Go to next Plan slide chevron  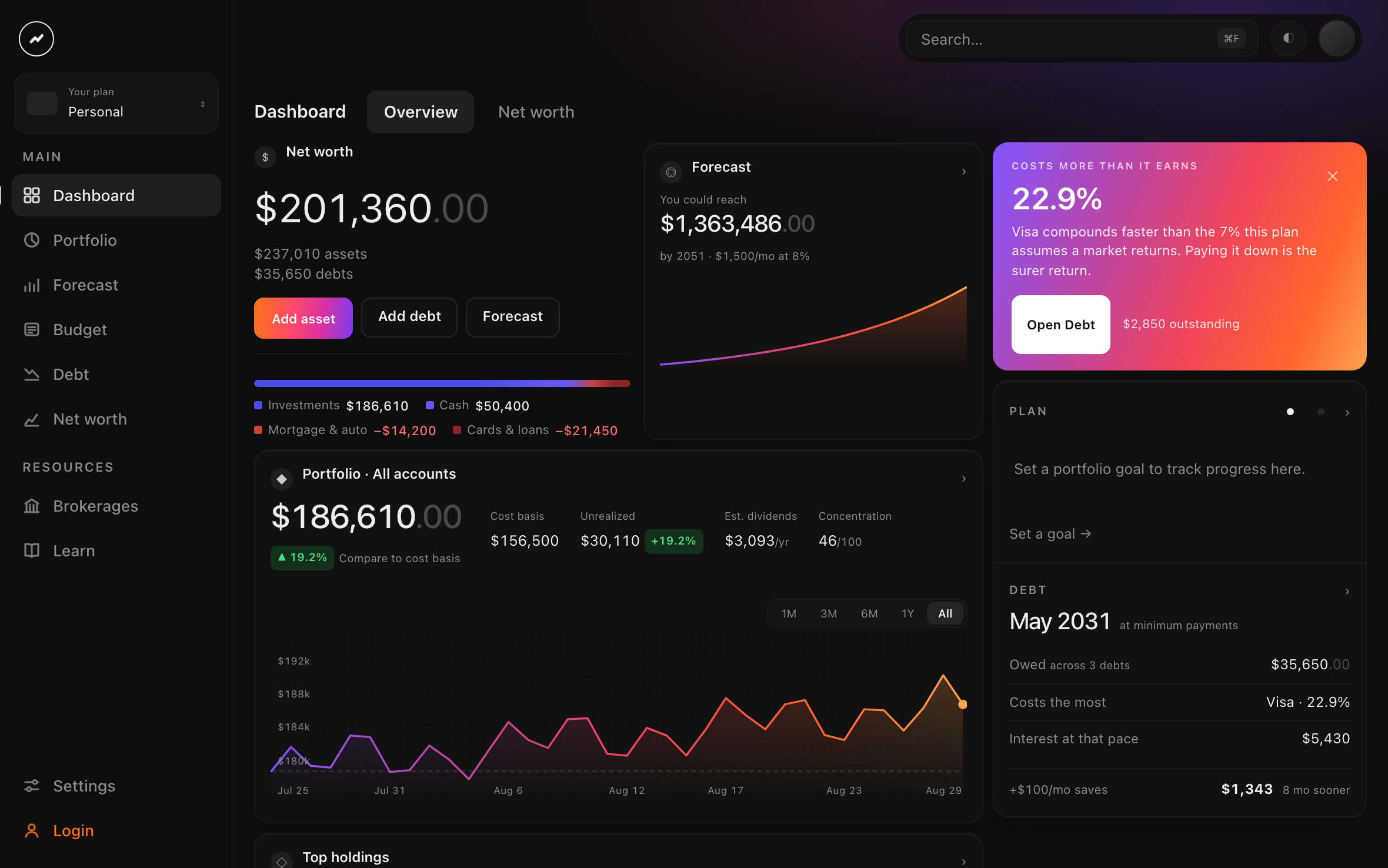1347,412
